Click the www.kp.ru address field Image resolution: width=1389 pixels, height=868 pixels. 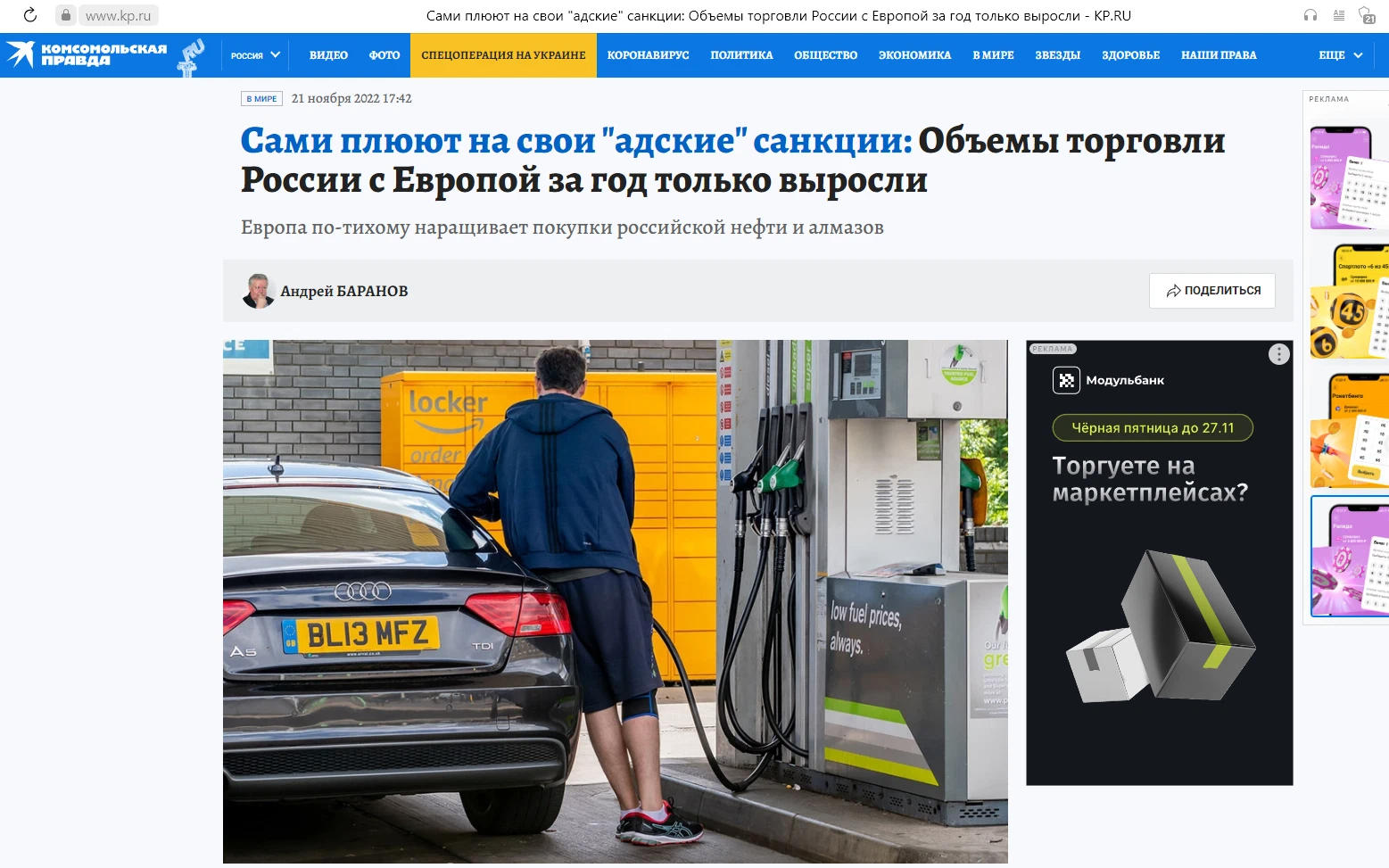(x=119, y=15)
